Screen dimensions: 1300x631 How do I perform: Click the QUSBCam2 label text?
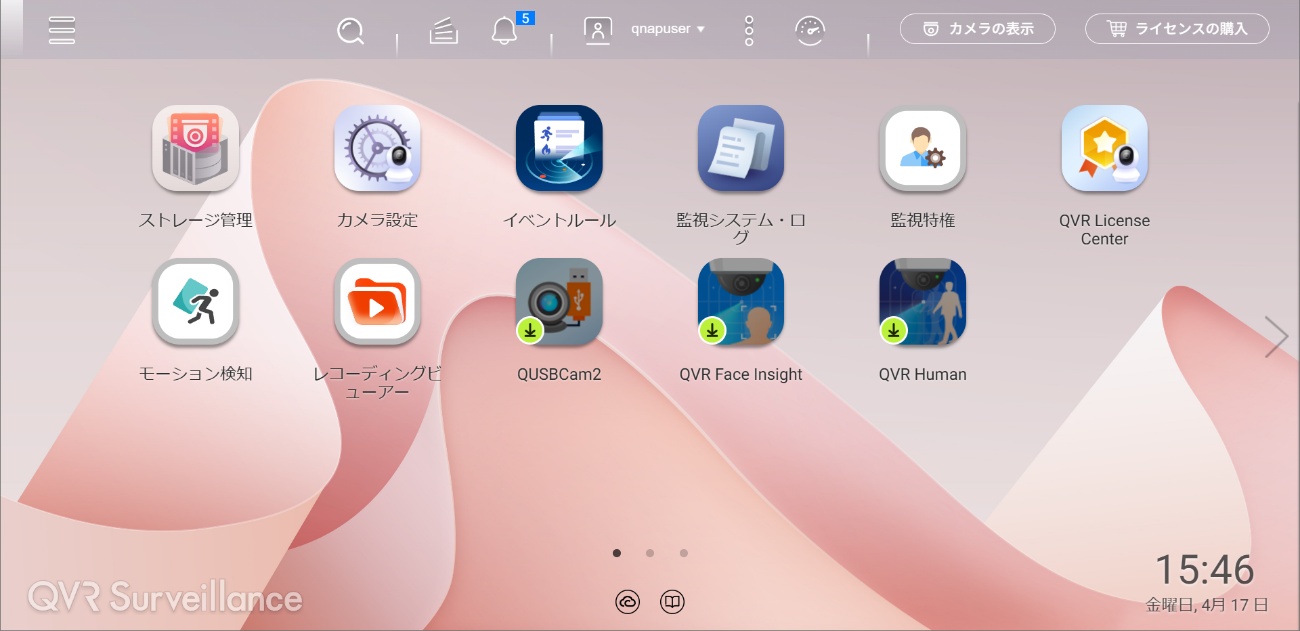pos(559,374)
